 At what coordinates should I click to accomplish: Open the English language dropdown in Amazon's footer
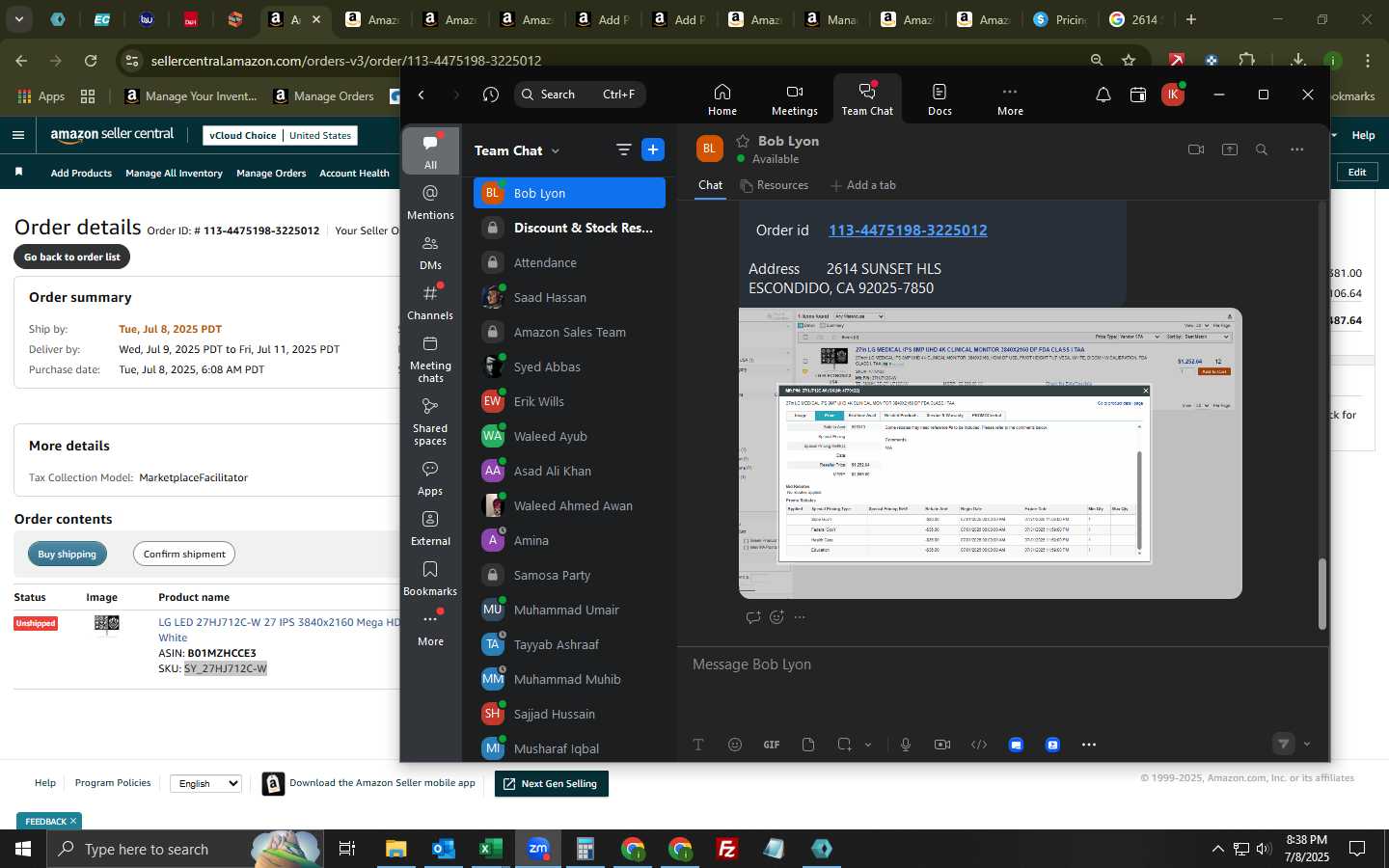(x=205, y=783)
